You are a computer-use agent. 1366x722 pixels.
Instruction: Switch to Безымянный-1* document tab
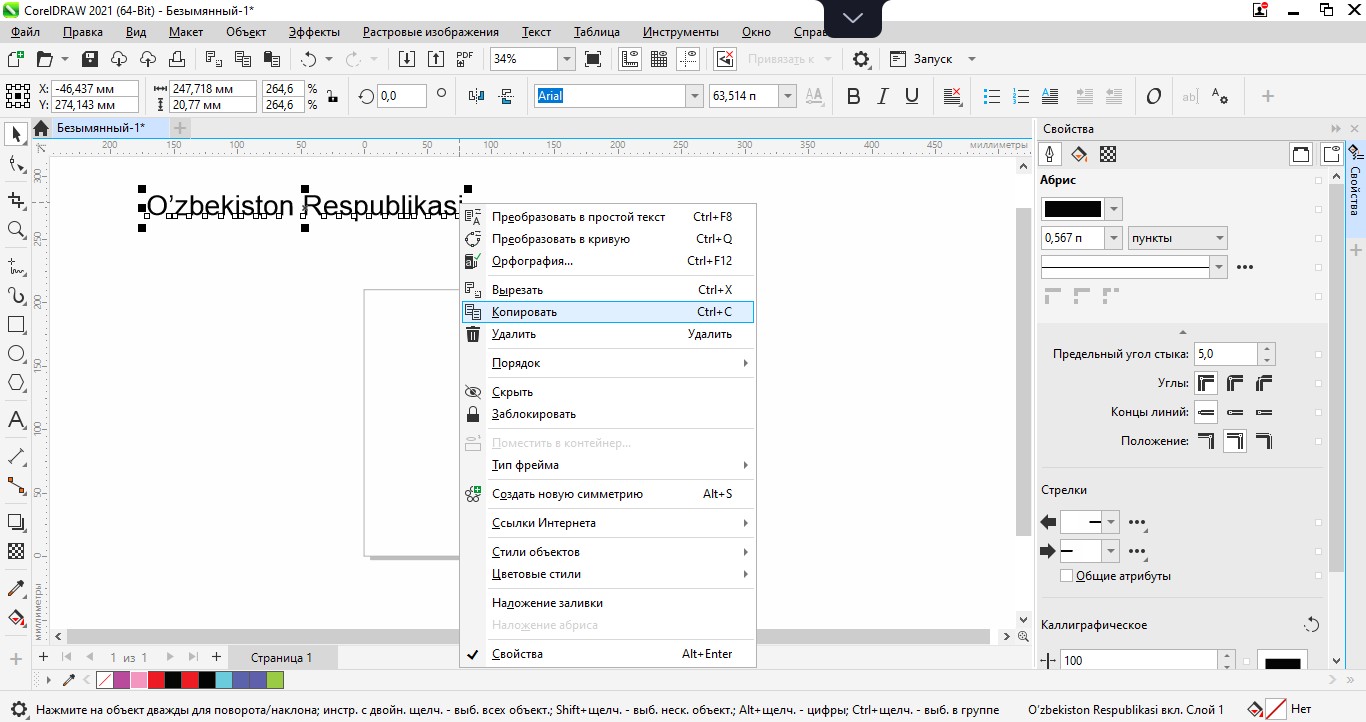(100, 128)
